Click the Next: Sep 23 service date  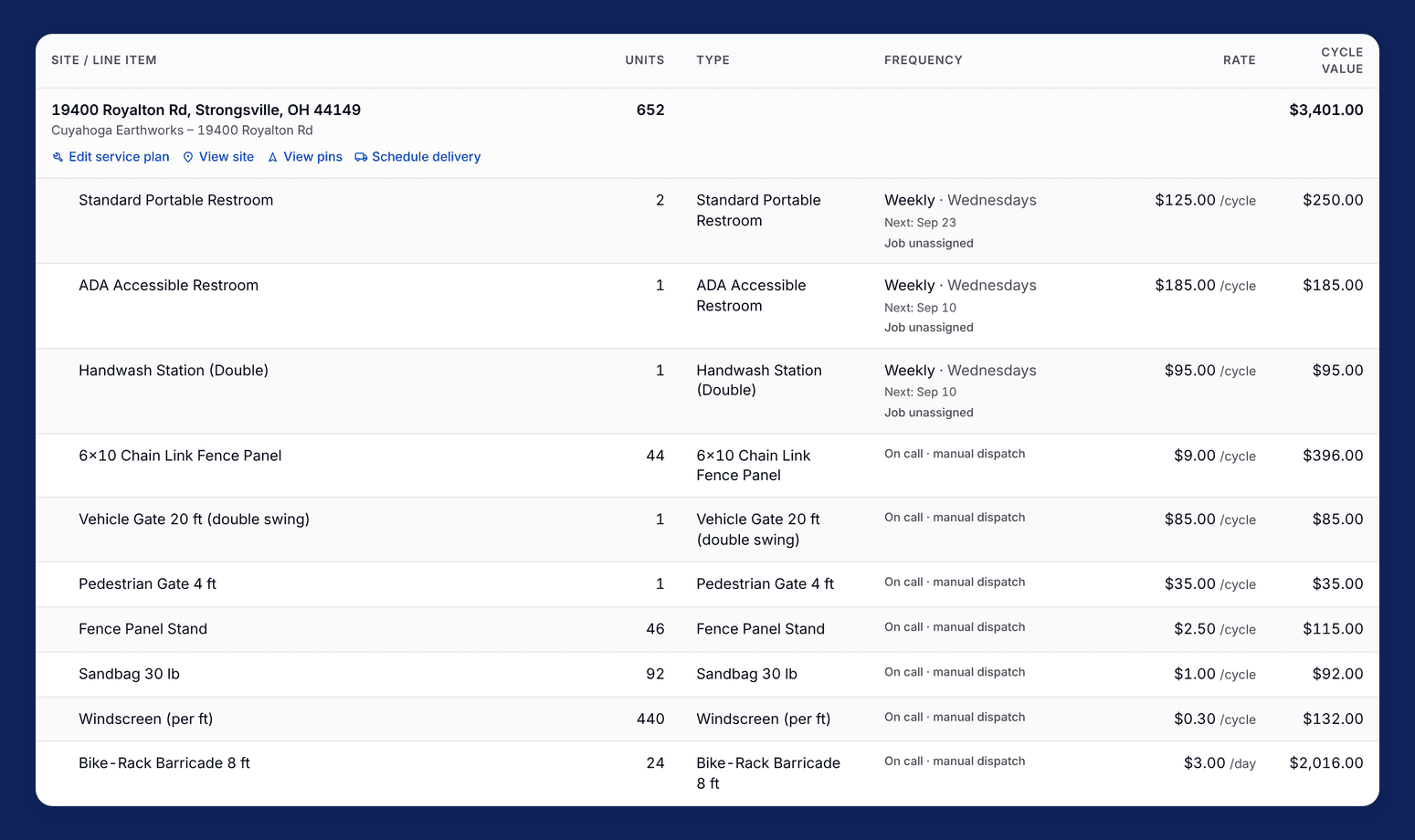(x=920, y=223)
